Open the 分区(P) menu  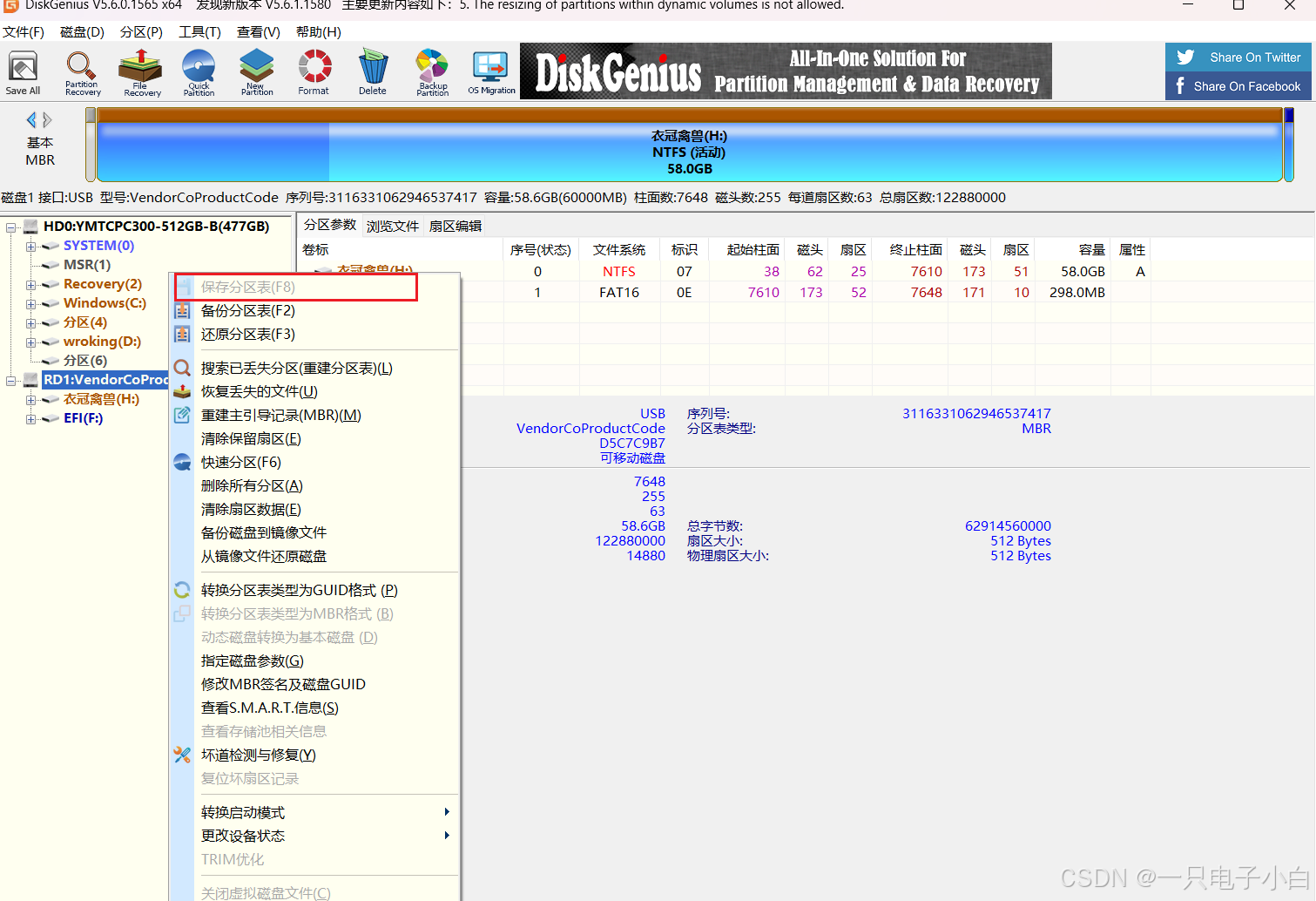point(141,32)
